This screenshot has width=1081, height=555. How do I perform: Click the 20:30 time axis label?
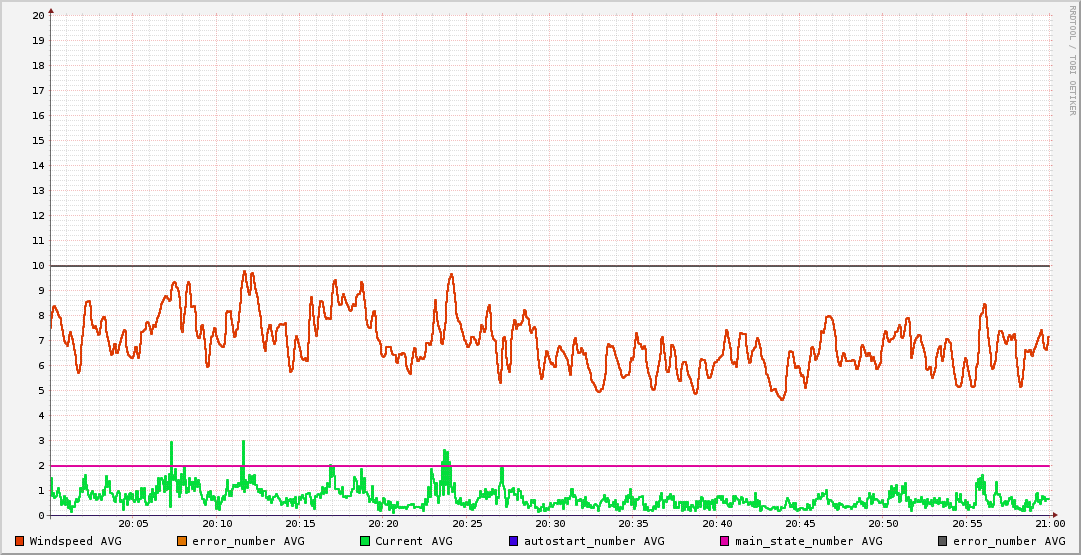pos(550,523)
